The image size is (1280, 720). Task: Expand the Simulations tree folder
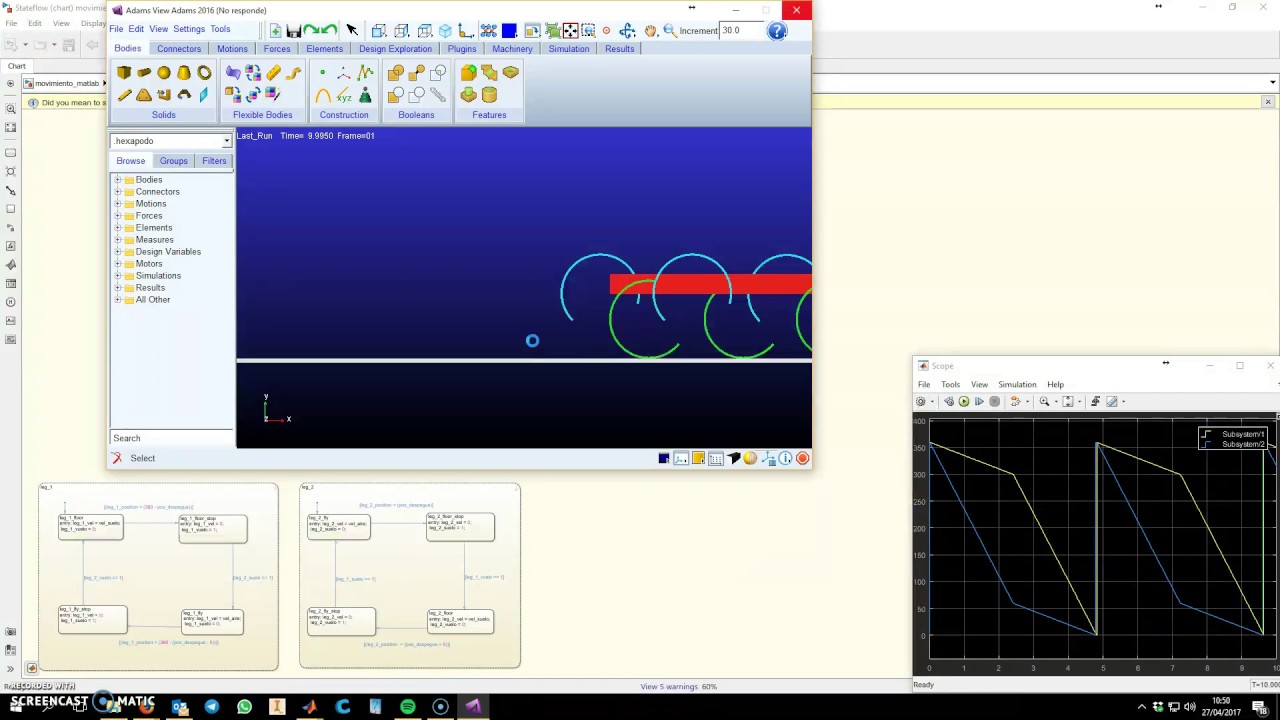coord(117,276)
